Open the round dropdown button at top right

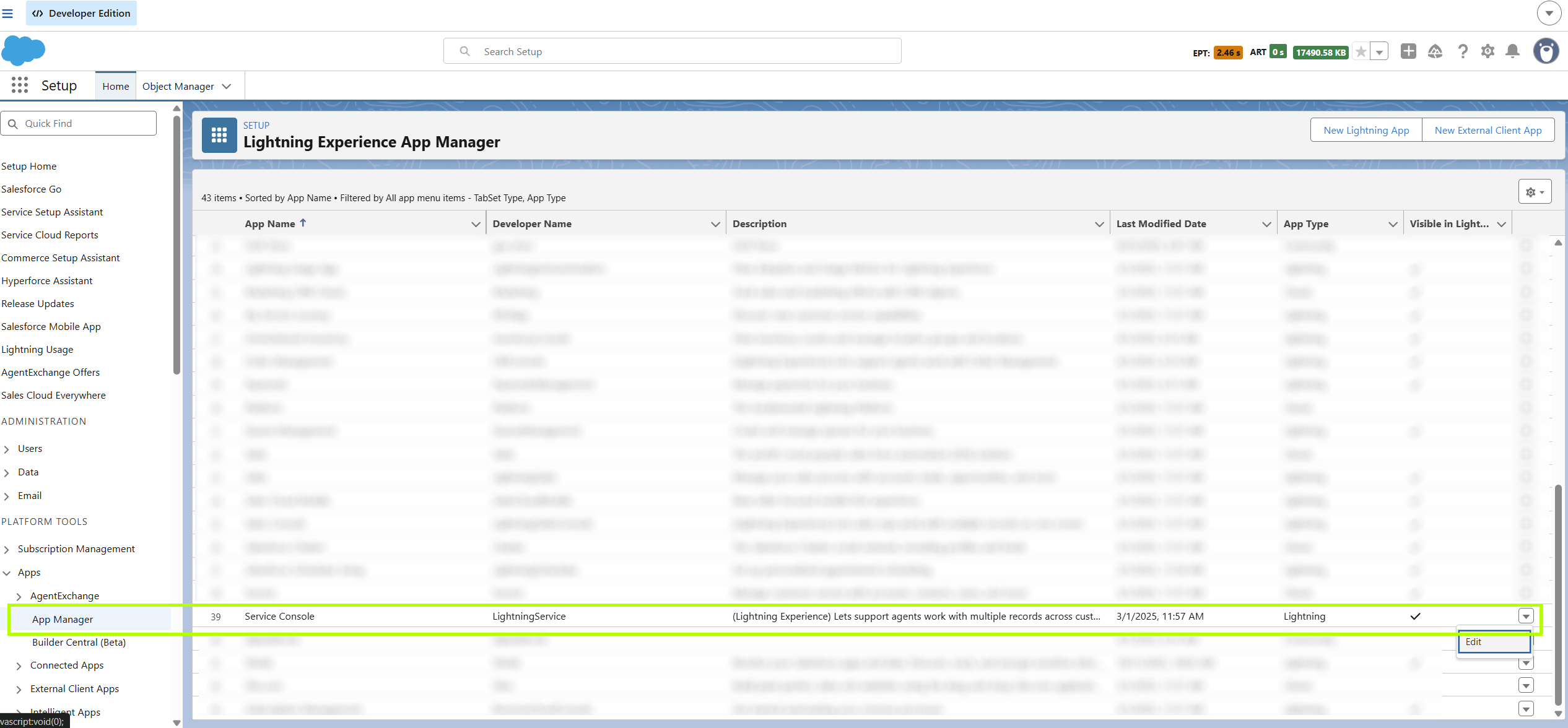1549,13
